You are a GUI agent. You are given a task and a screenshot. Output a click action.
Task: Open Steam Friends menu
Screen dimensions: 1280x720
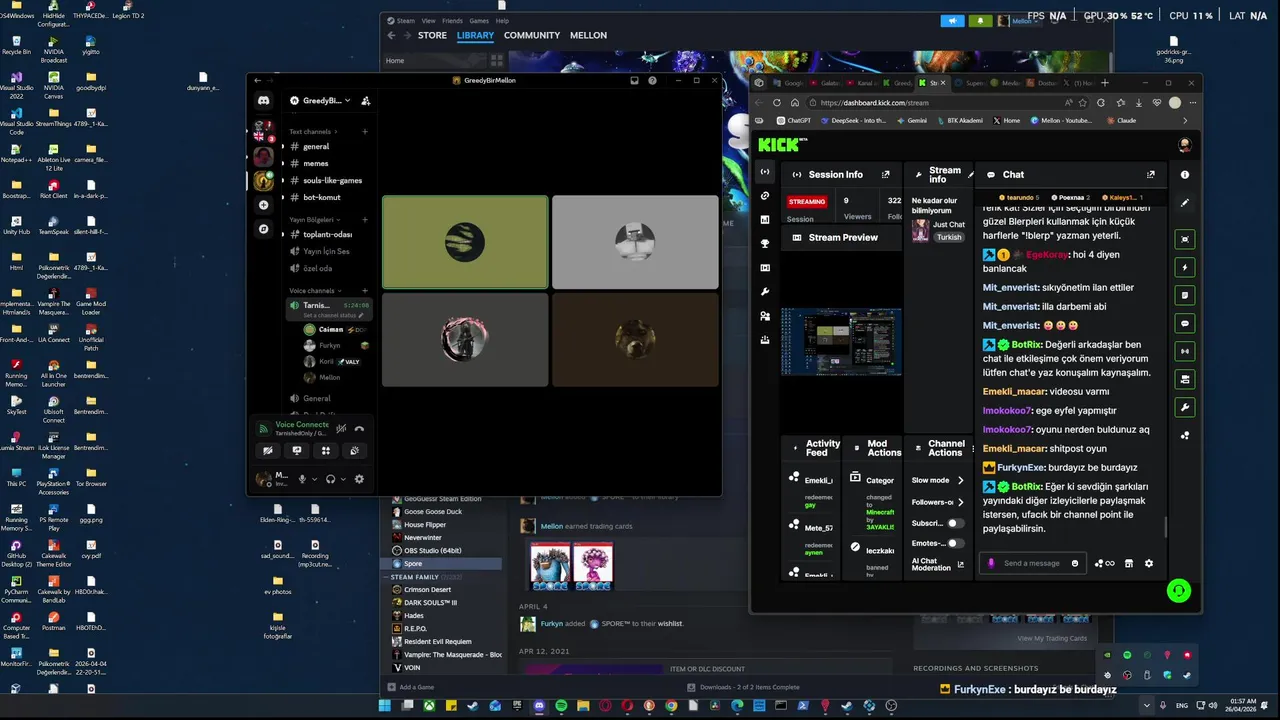[452, 21]
